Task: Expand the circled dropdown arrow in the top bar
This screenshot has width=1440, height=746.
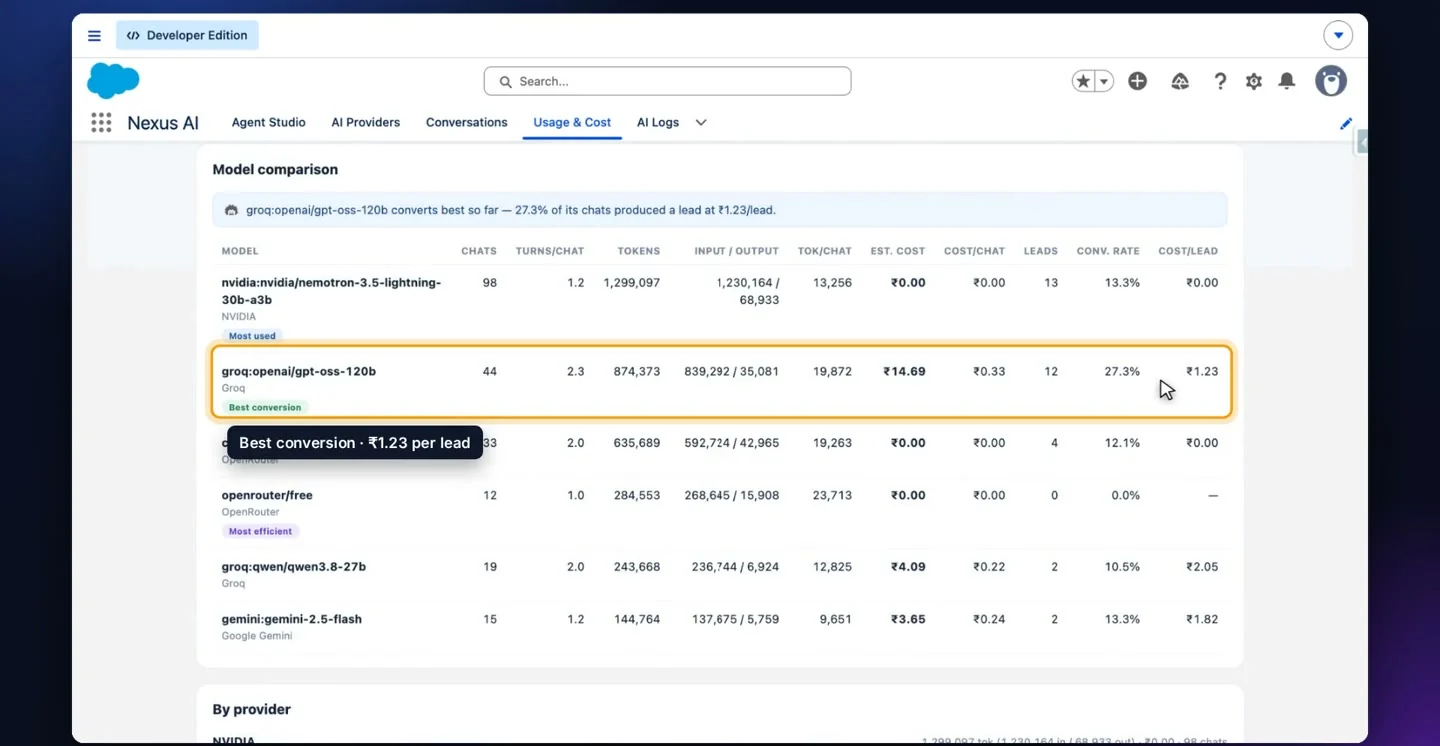Action: 1338,36
